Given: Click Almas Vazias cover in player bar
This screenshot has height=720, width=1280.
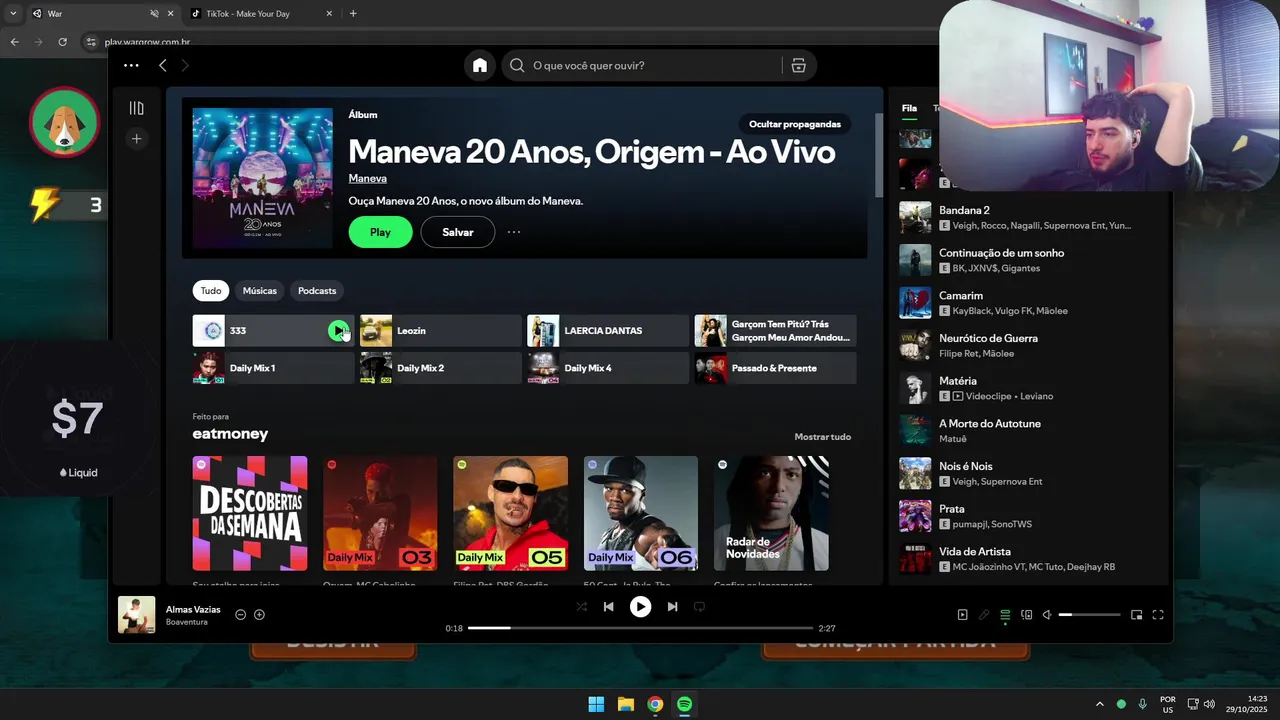Looking at the screenshot, I should (x=137, y=615).
